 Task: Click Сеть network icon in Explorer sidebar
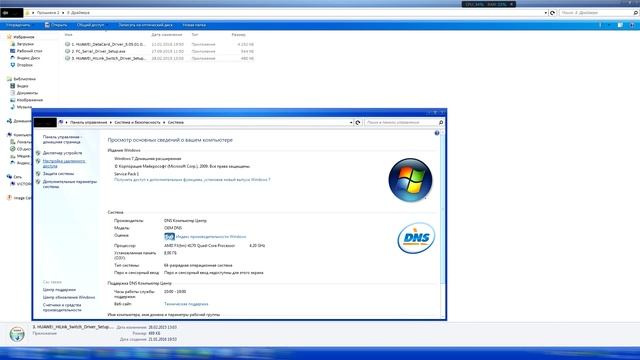click(x=9, y=177)
